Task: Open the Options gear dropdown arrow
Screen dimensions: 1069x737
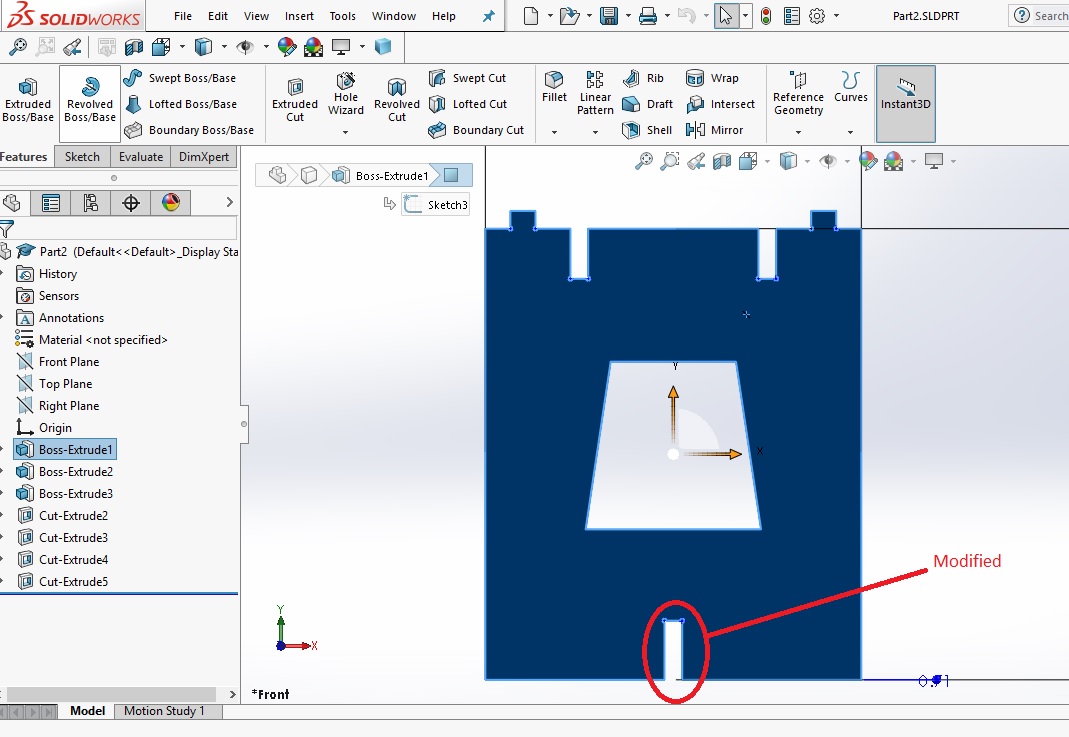Action: (837, 16)
